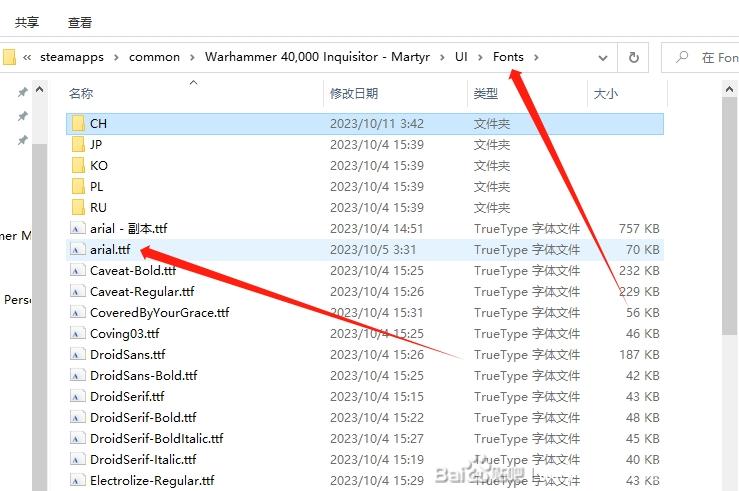Click the Electrolize-Regular.ttf file icon

pos(77,481)
